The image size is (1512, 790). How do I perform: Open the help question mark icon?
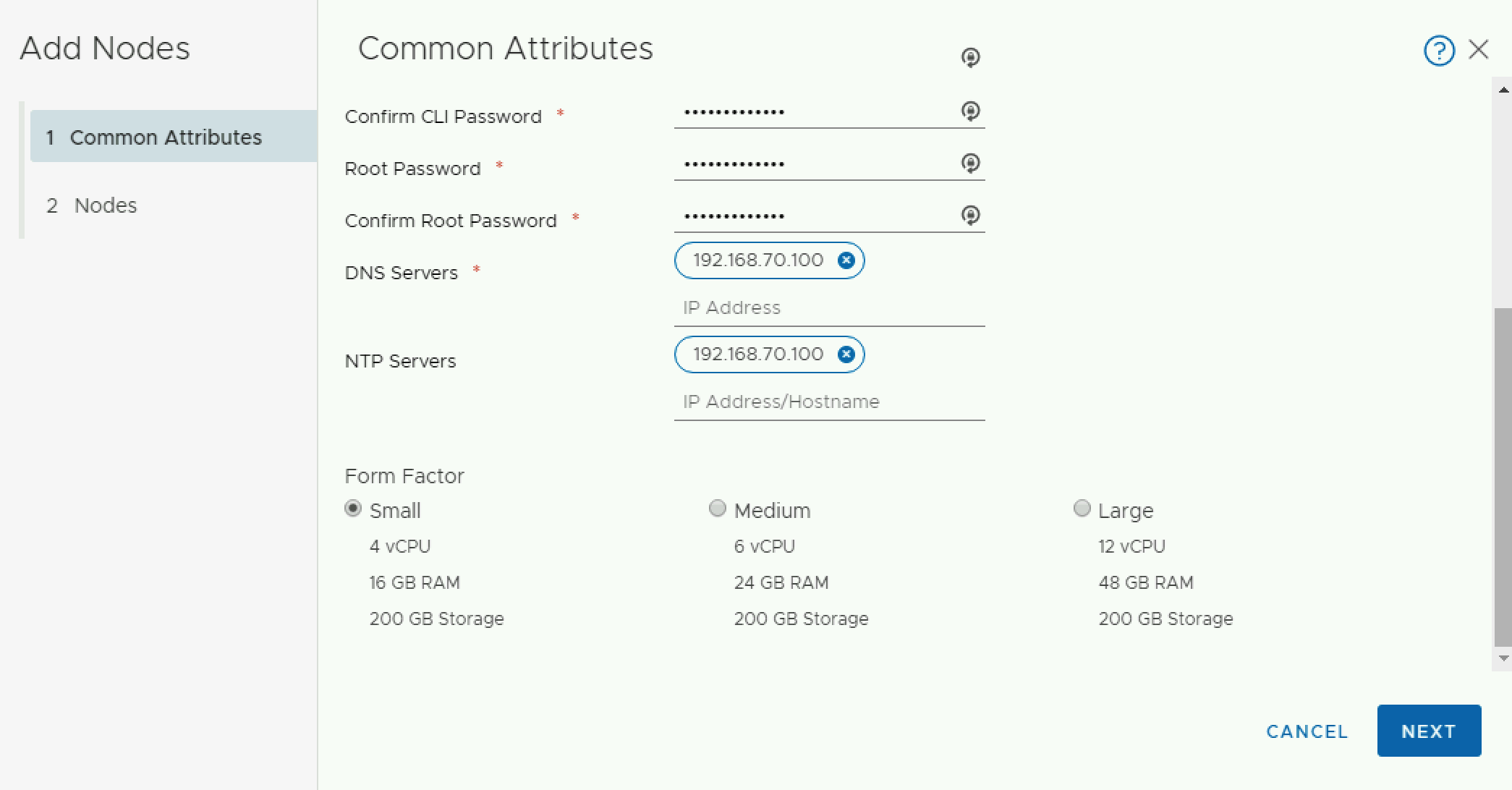1438,51
